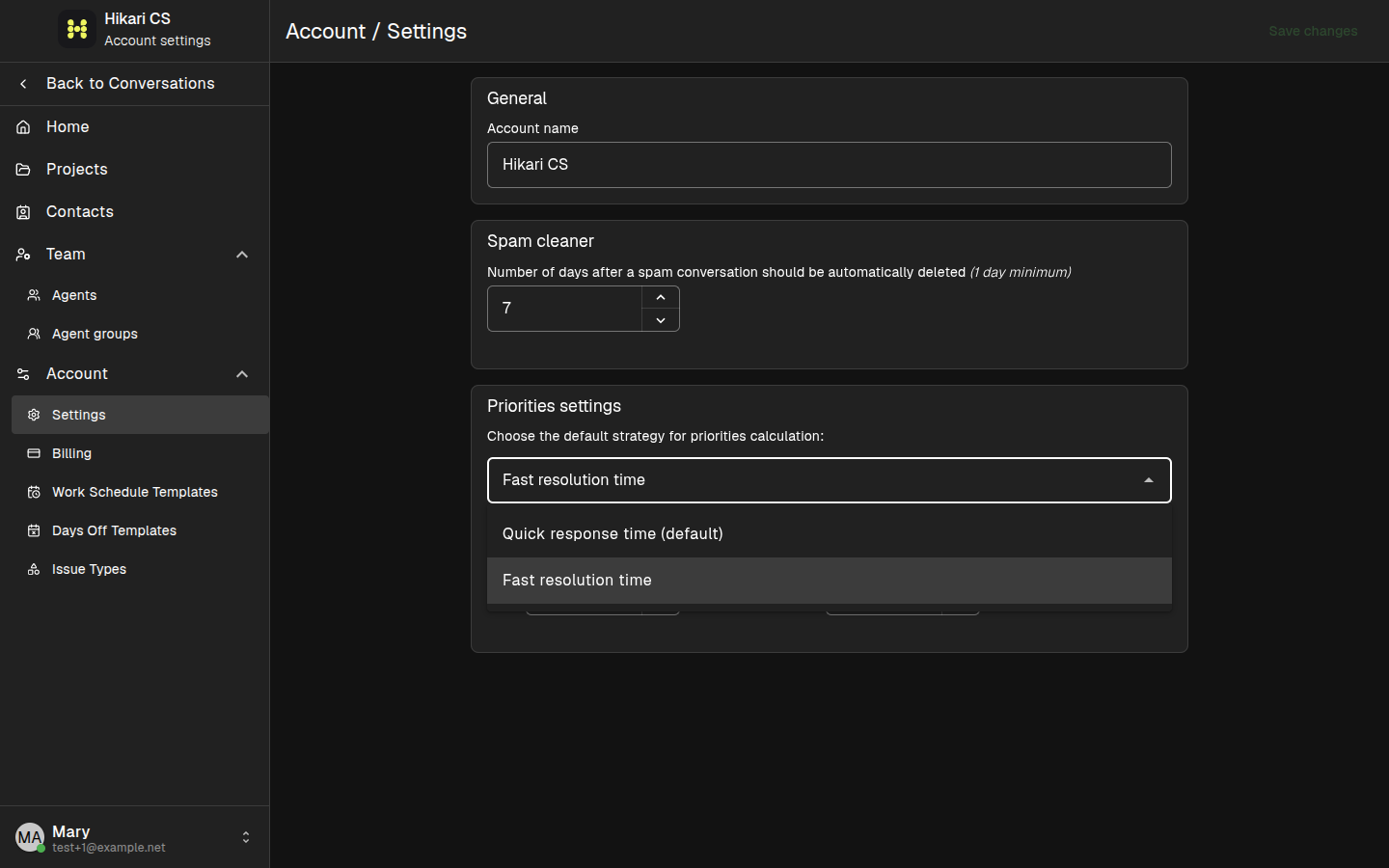Click the Contacts icon in sidebar
The height and width of the screenshot is (868, 1389).
tap(23, 212)
